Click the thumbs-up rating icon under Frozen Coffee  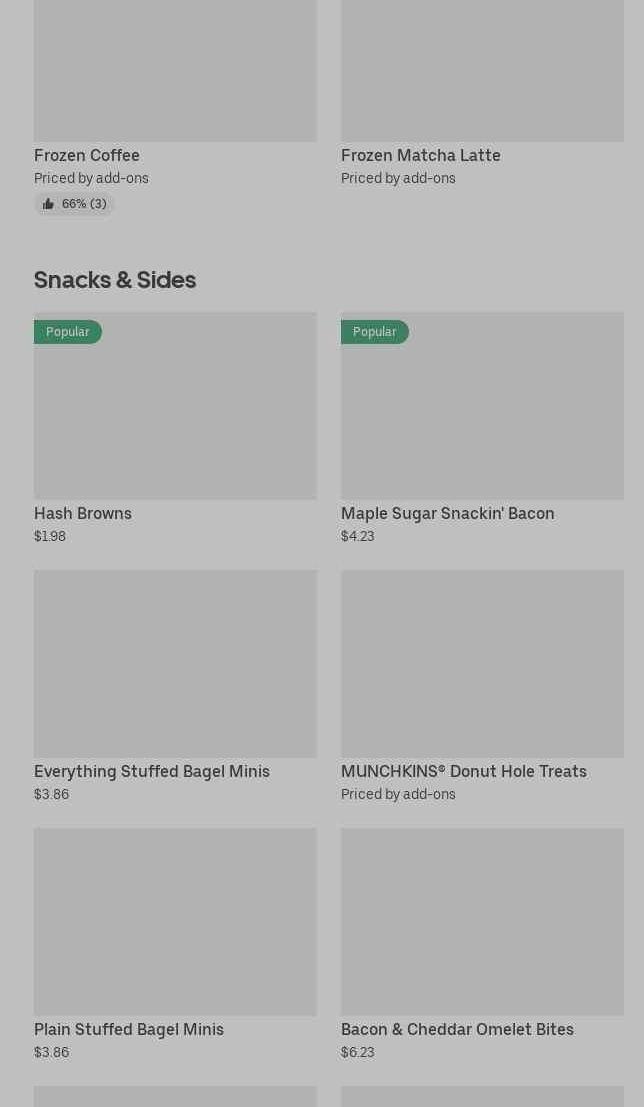[x=48, y=204]
